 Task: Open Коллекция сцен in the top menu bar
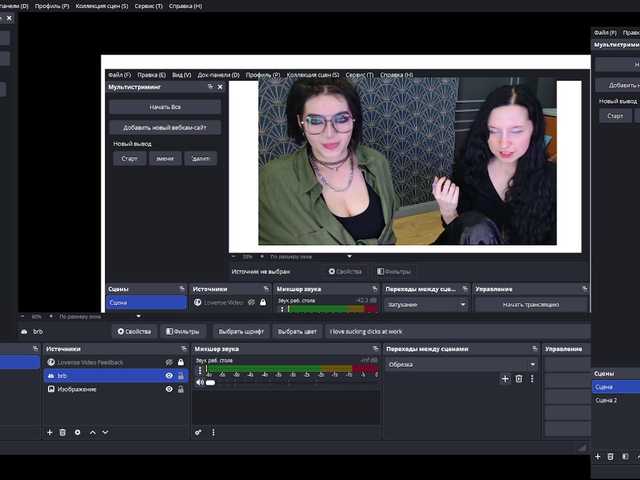tap(102, 6)
